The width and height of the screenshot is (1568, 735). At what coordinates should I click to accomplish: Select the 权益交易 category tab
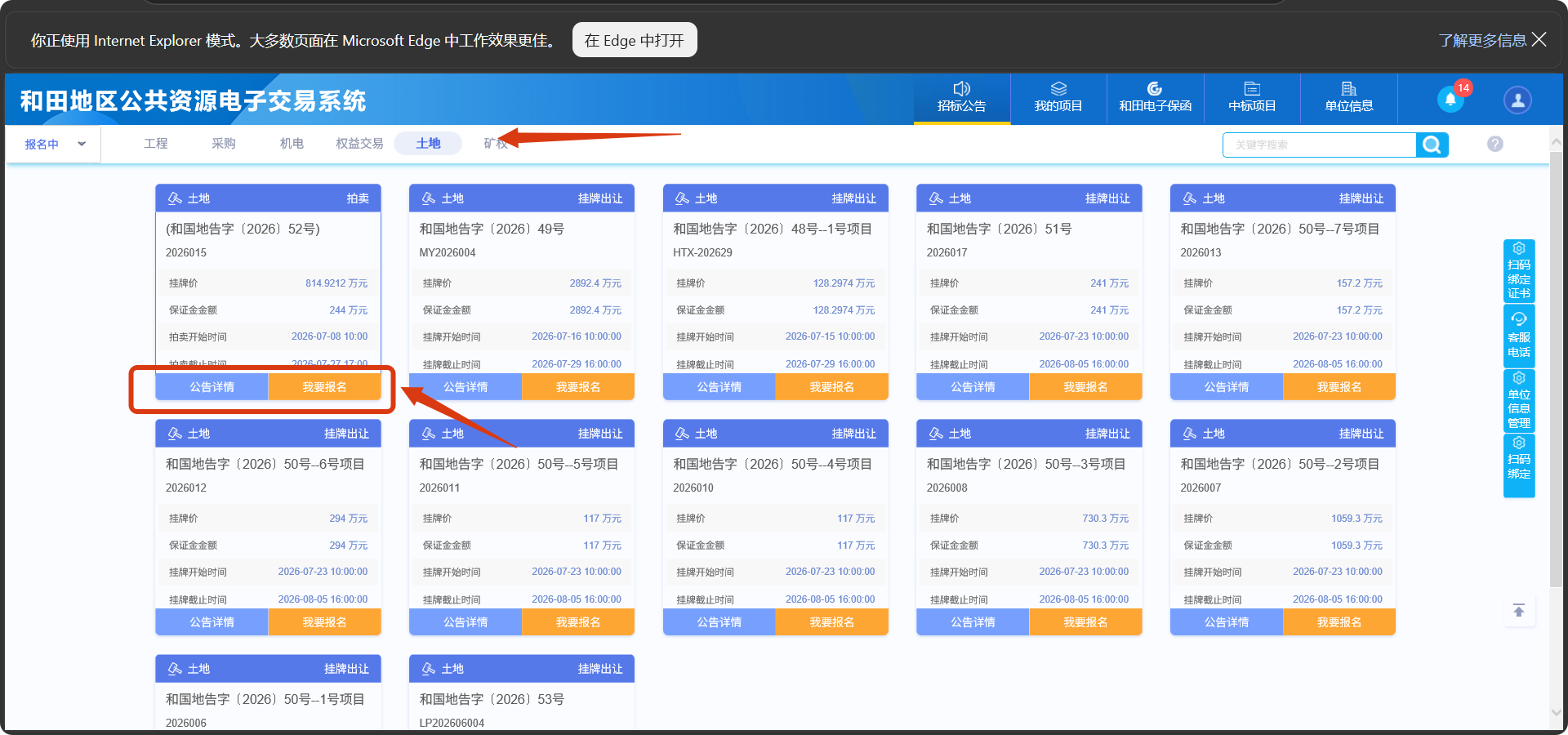click(359, 144)
